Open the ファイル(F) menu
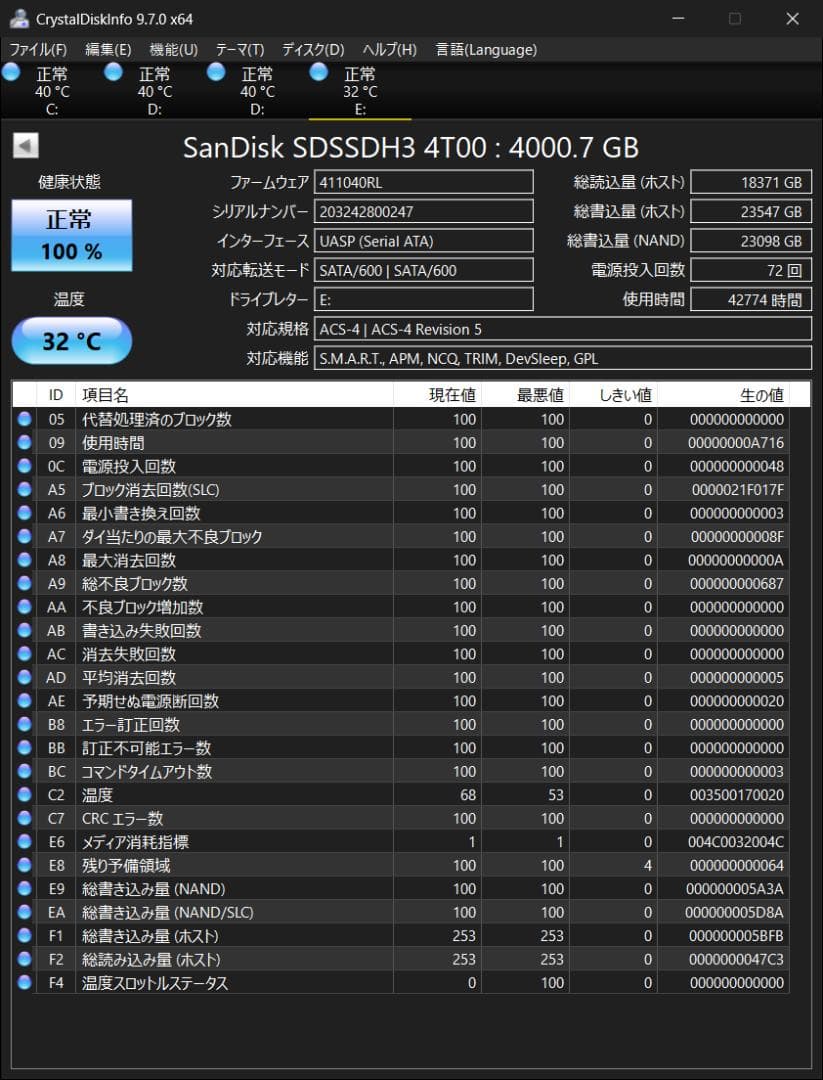823x1080 pixels. click(x=38, y=50)
